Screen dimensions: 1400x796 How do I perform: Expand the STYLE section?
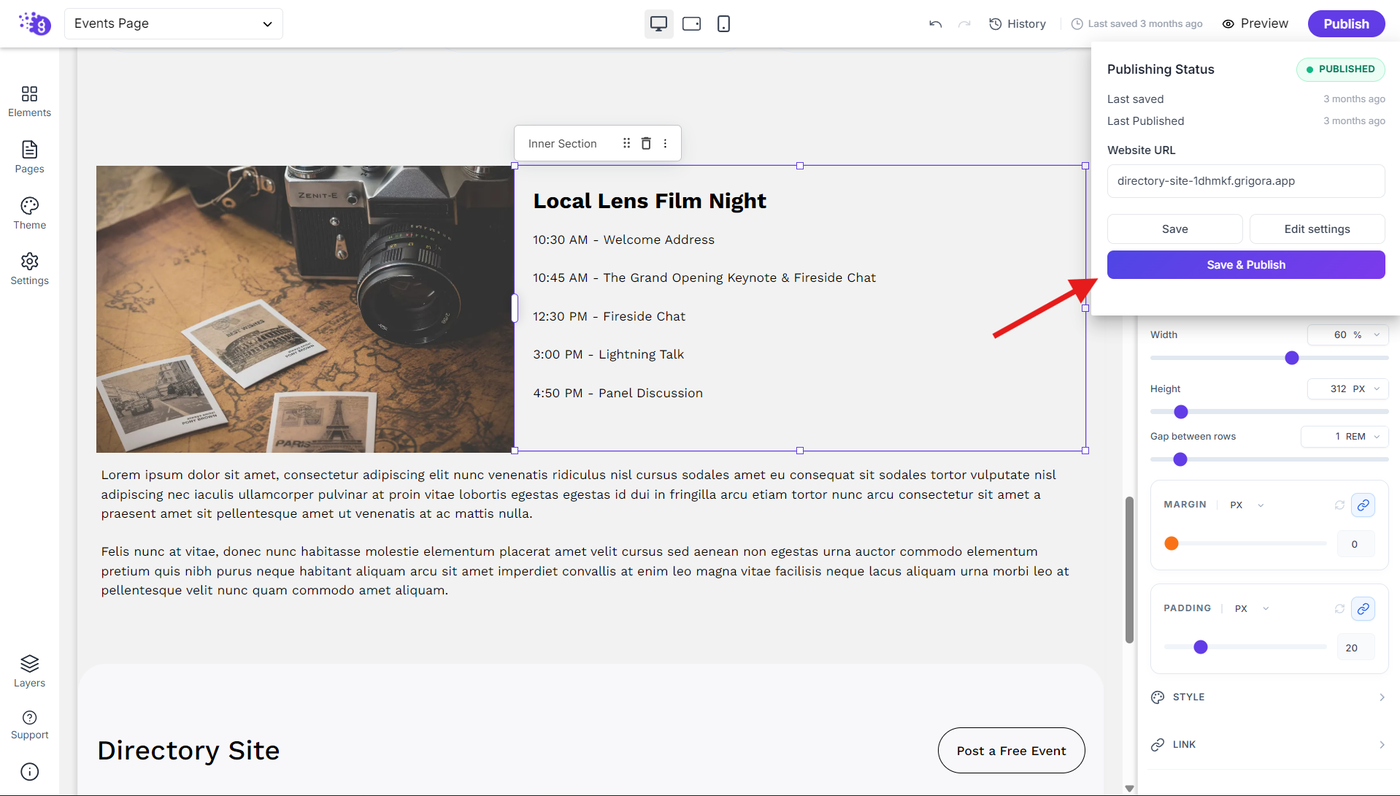click(1268, 697)
